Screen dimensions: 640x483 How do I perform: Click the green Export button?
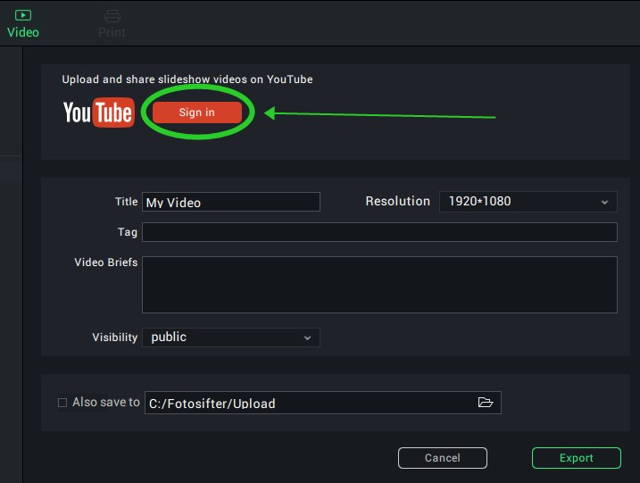click(576, 458)
